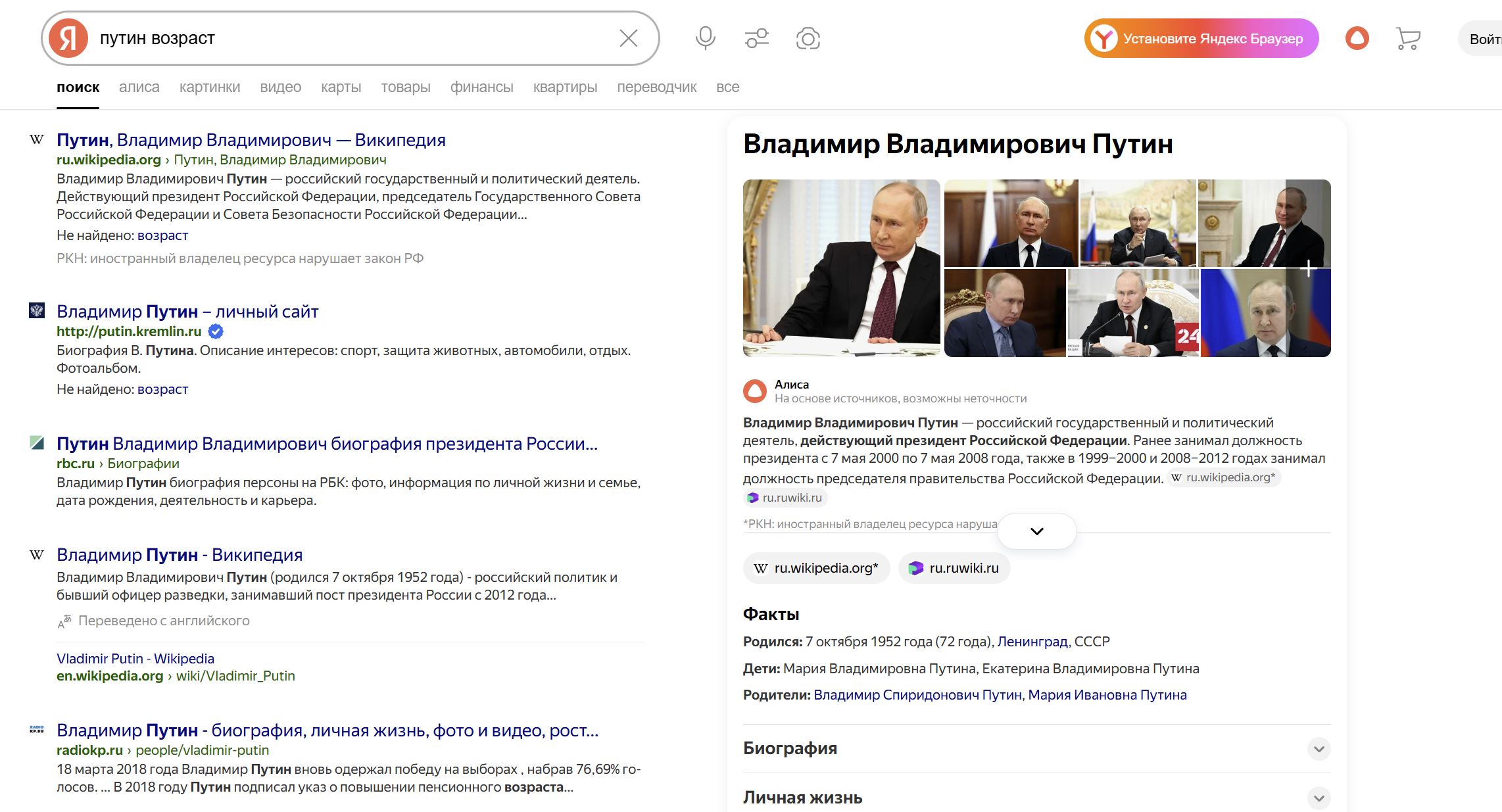Click http://putin.kremlin.ru URL
Viewport: 1502px width, 812px height.
129,331
